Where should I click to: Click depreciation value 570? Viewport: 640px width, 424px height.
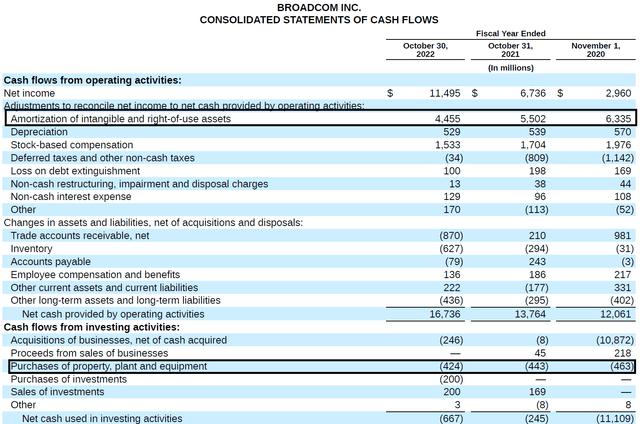pos(622,132)
